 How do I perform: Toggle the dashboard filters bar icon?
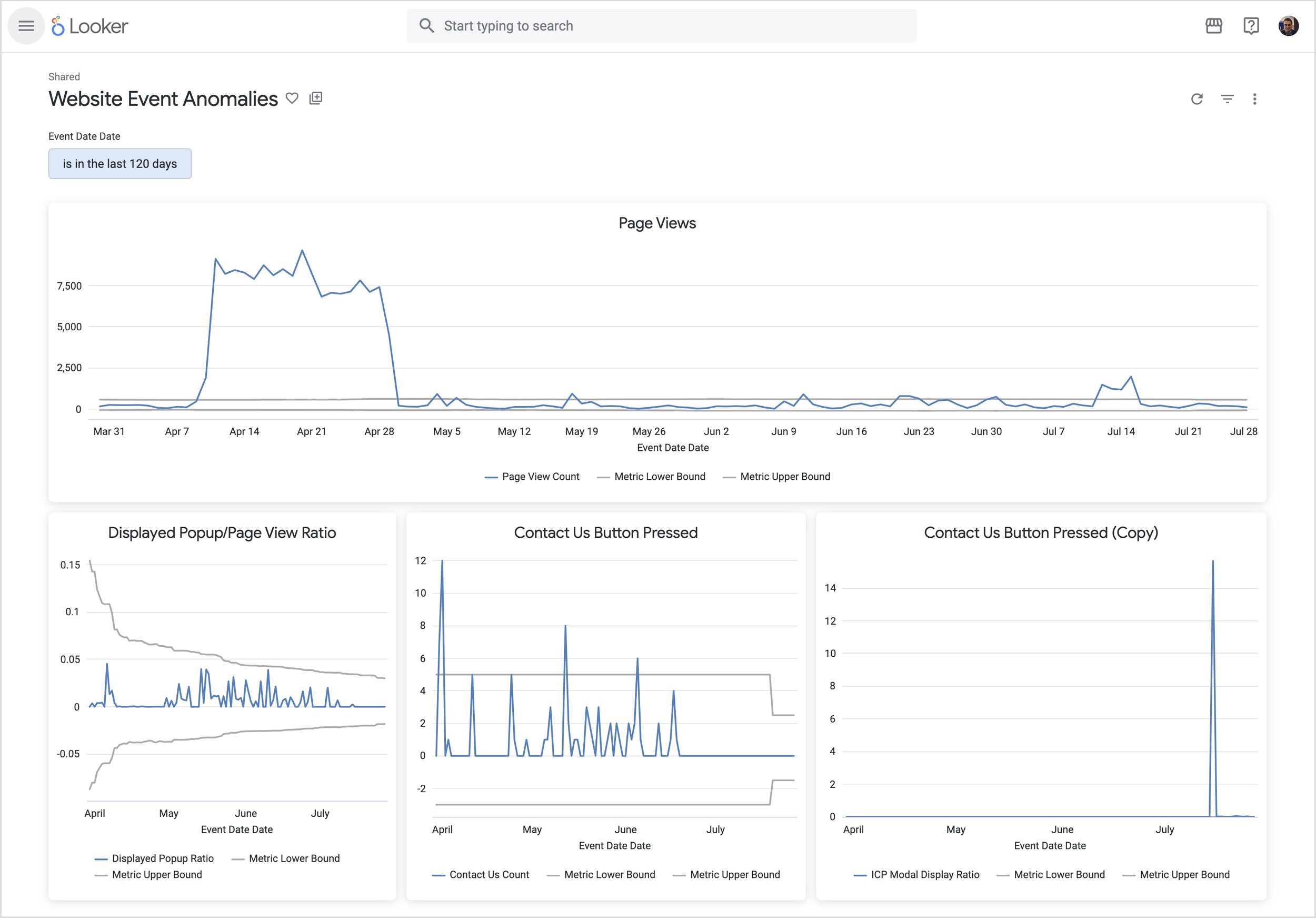tap(1227, 99)
